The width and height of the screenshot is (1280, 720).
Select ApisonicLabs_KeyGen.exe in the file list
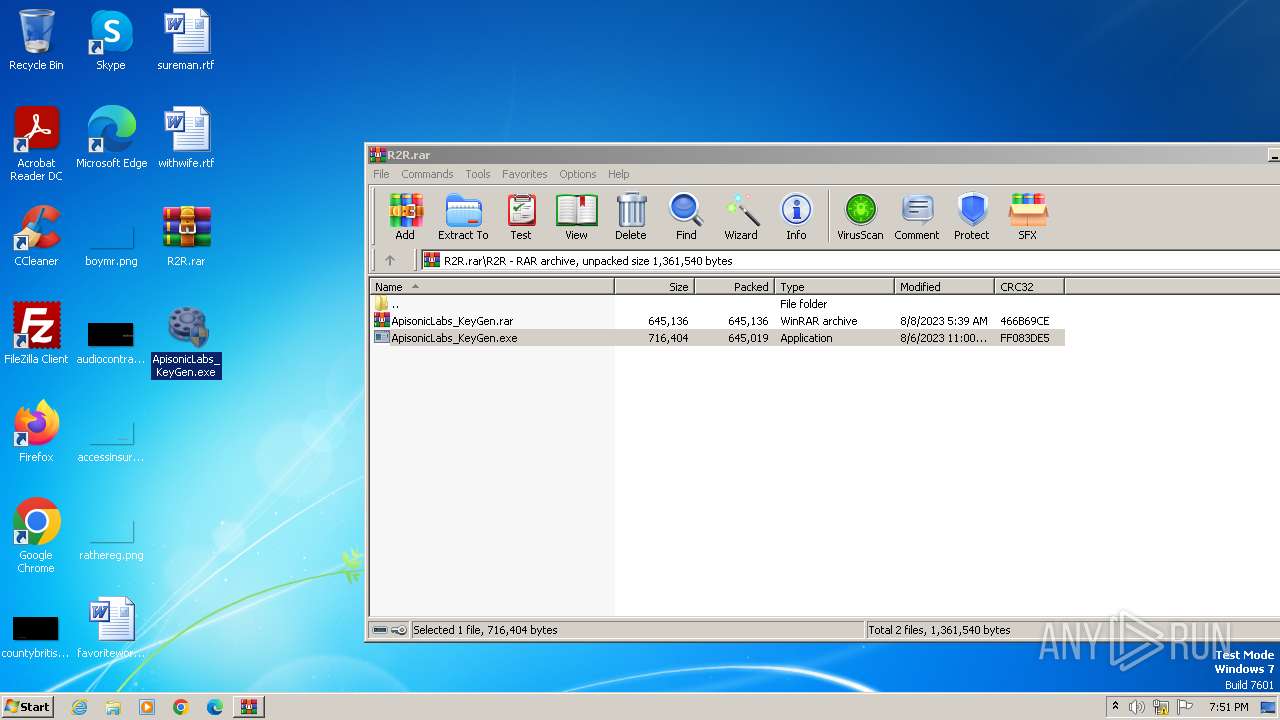coord(717,338)
